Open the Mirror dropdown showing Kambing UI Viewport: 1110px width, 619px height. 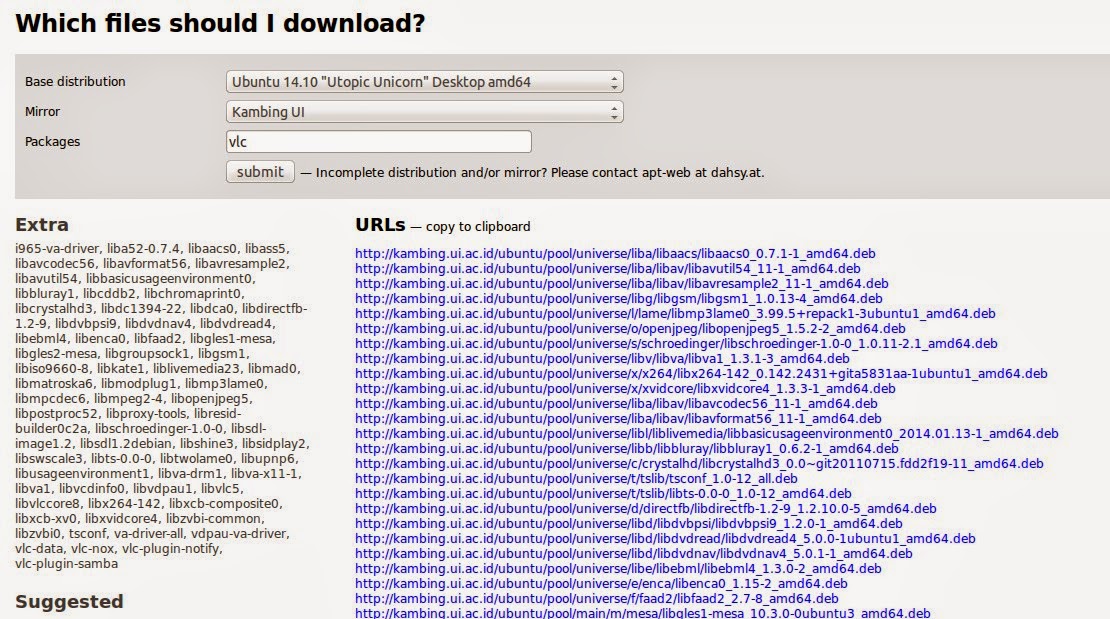tap(425, 112)
